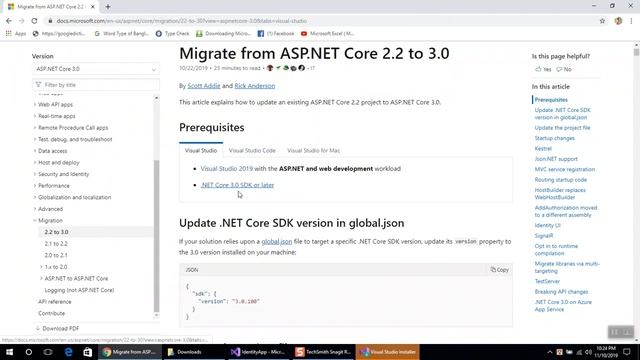Open a new browser tab
640x360 pixels.
coord(108,7)
